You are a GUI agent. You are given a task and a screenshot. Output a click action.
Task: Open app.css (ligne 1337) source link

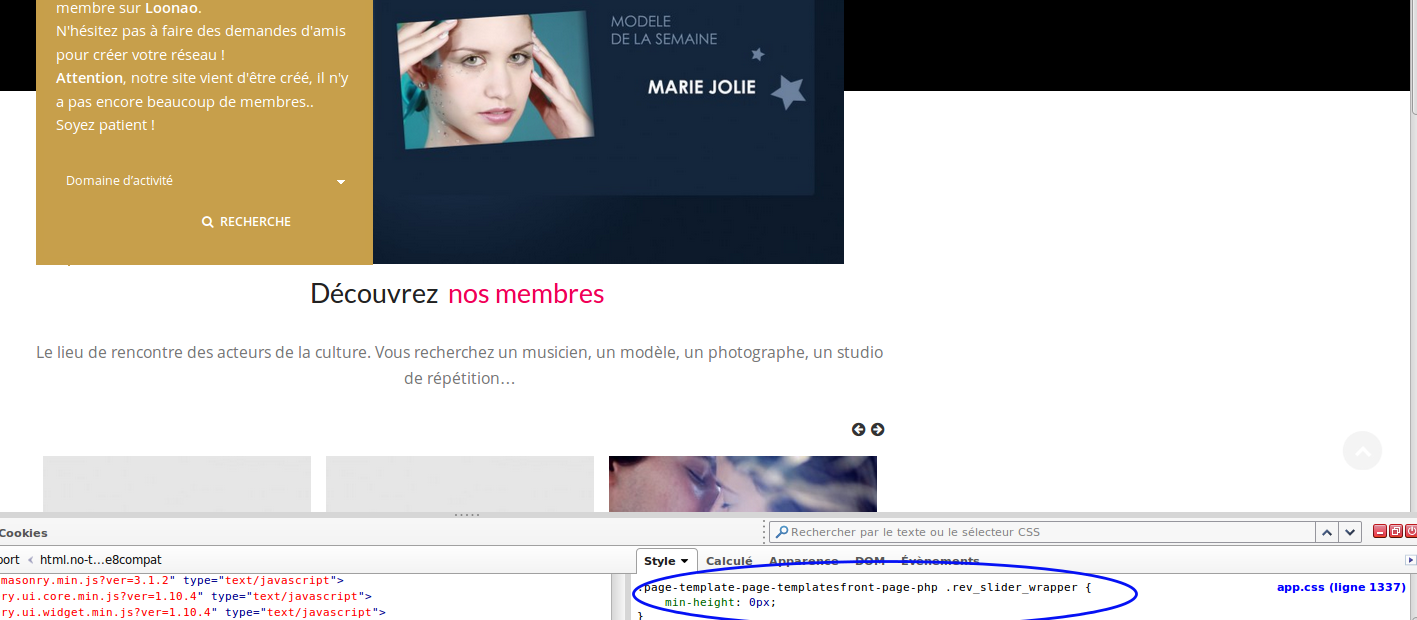(1341, 587)
